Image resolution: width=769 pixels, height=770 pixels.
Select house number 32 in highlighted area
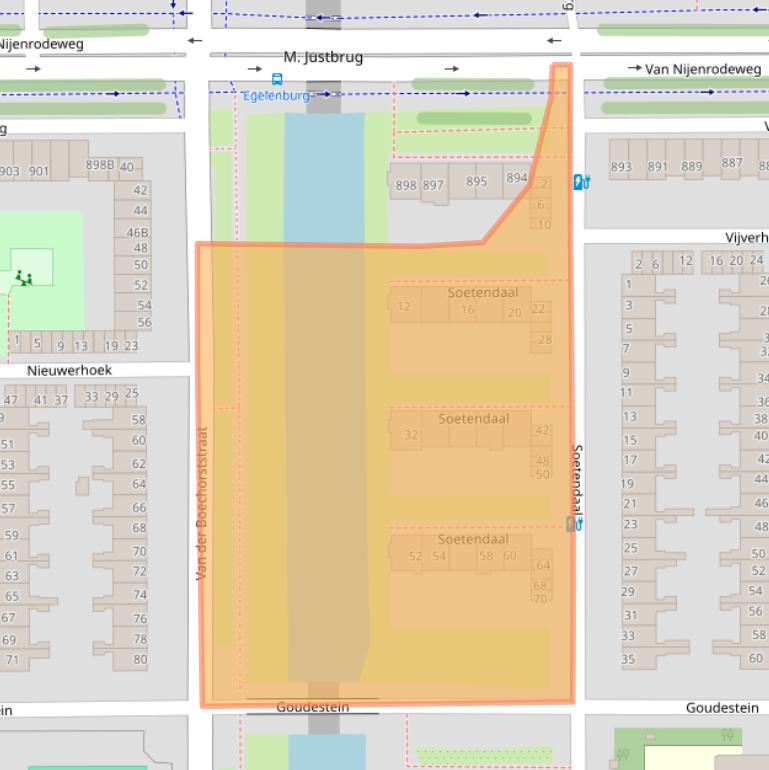[x=411, y=435]
